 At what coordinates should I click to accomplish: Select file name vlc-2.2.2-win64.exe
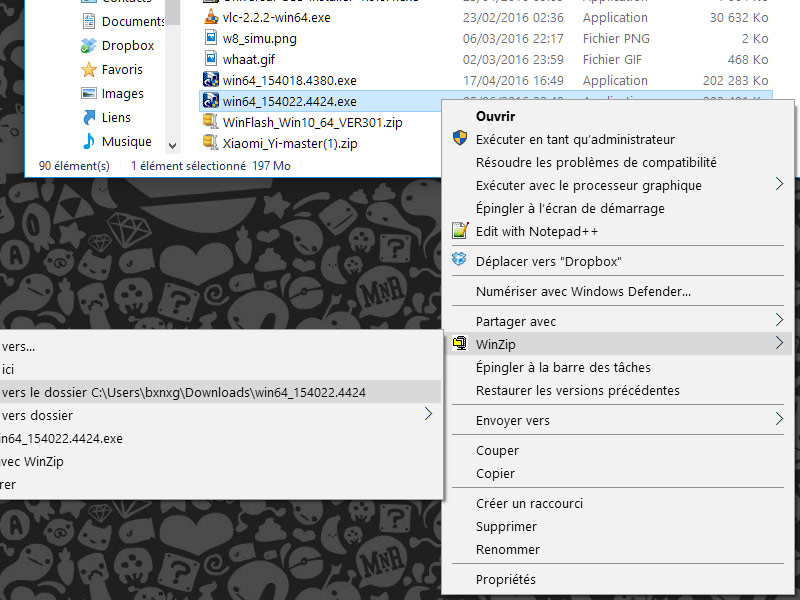coord(277,17)
